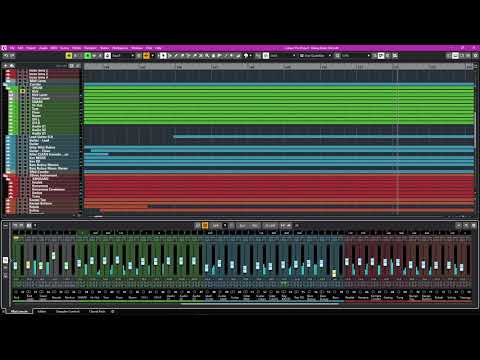Image resolution: width=480 pixels, height=360 pixels.
Task: Open the automation mode dropdown
Action: point(123,56)
